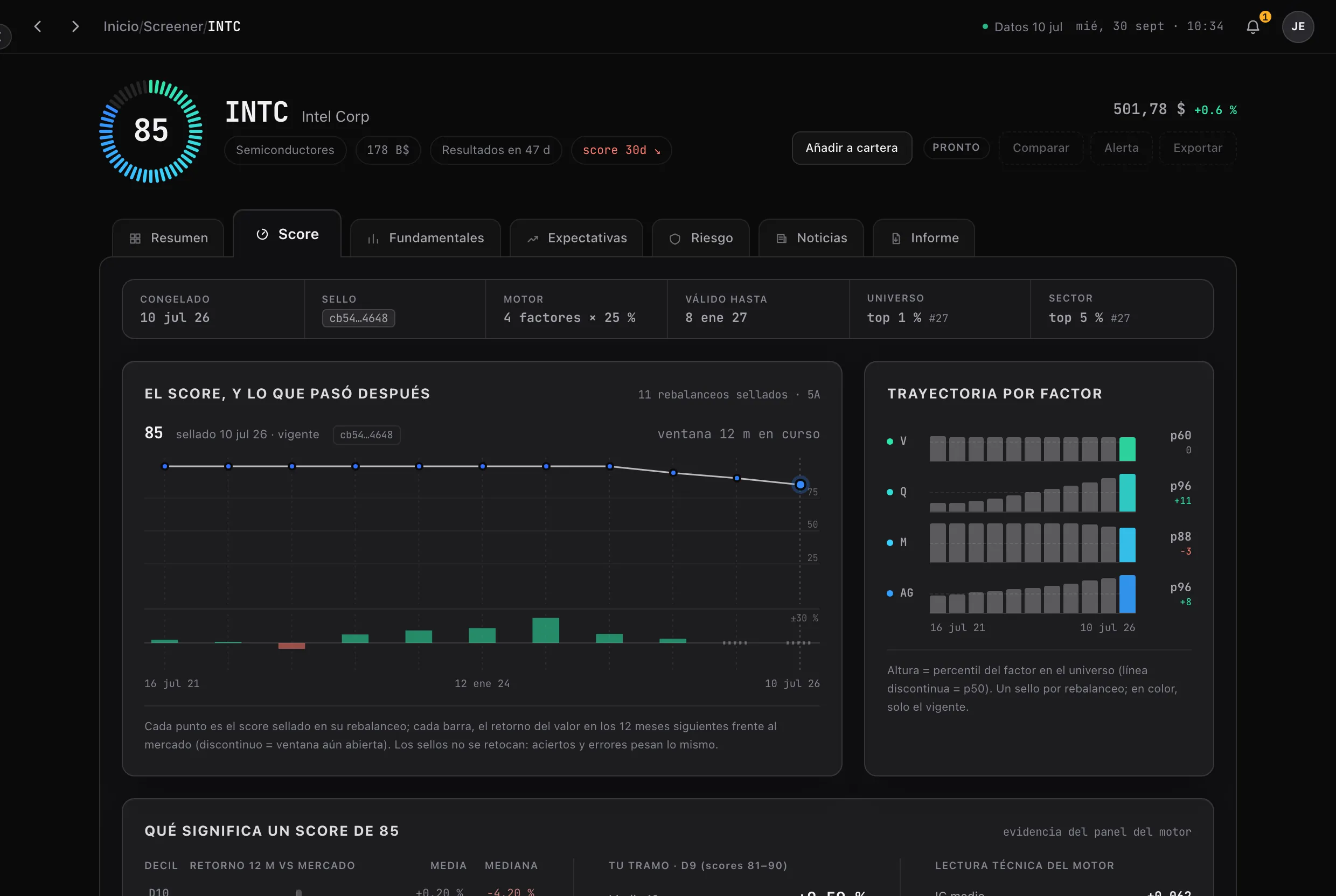Screen dimensions: 1336x896
Task: Click the red negative return bar
Action: point(291,646)
